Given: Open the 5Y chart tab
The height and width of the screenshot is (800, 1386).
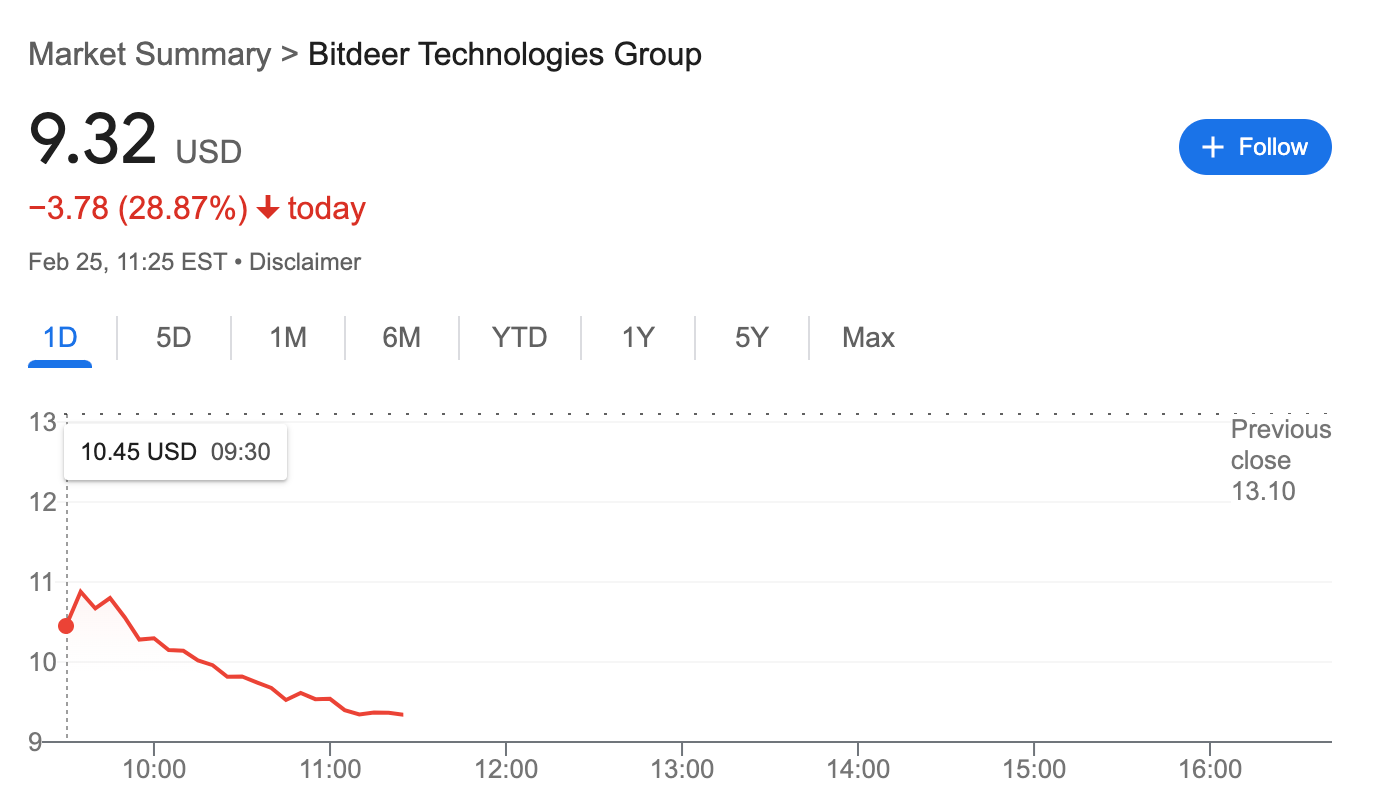Looking at the screenshot, I should coord(751,338).
